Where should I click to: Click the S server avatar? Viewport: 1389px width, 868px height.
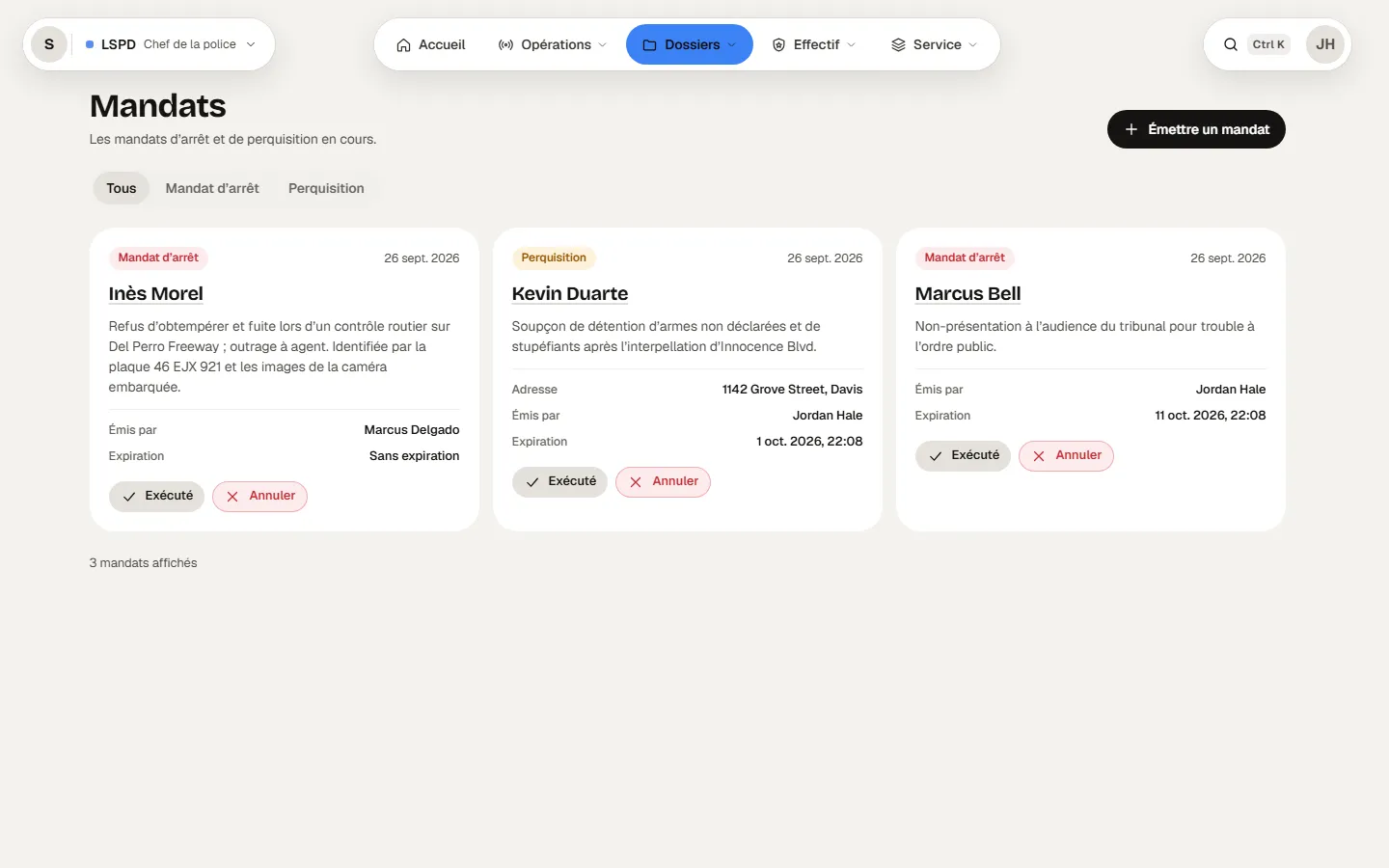click(x=49, y=44)
